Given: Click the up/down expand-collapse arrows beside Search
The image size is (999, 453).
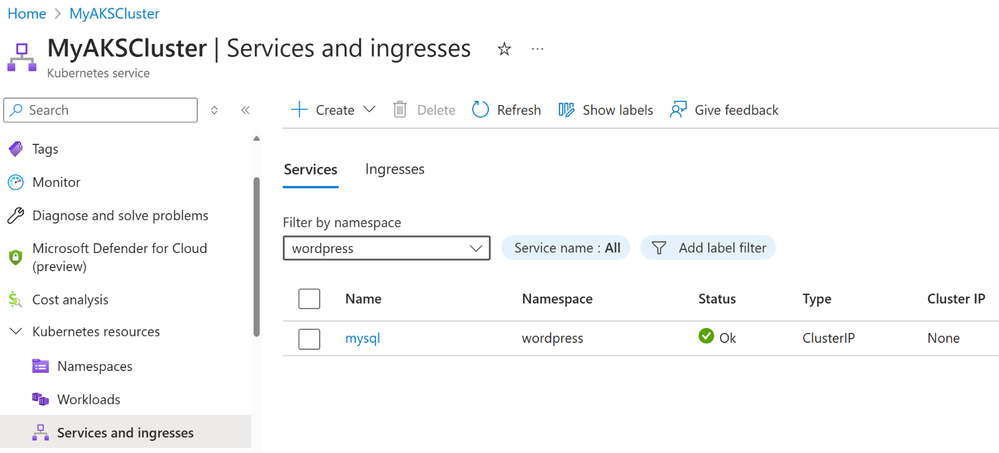Looking at the screenshot, I should (214, 110).
